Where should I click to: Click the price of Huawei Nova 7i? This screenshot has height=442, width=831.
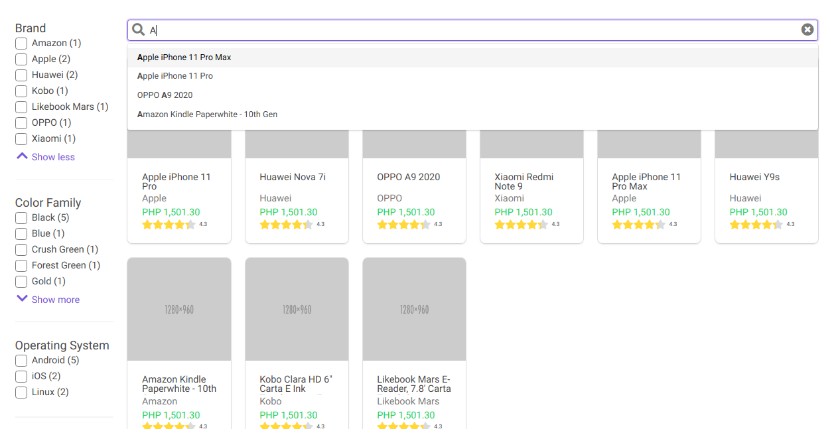tap(288, 212)
